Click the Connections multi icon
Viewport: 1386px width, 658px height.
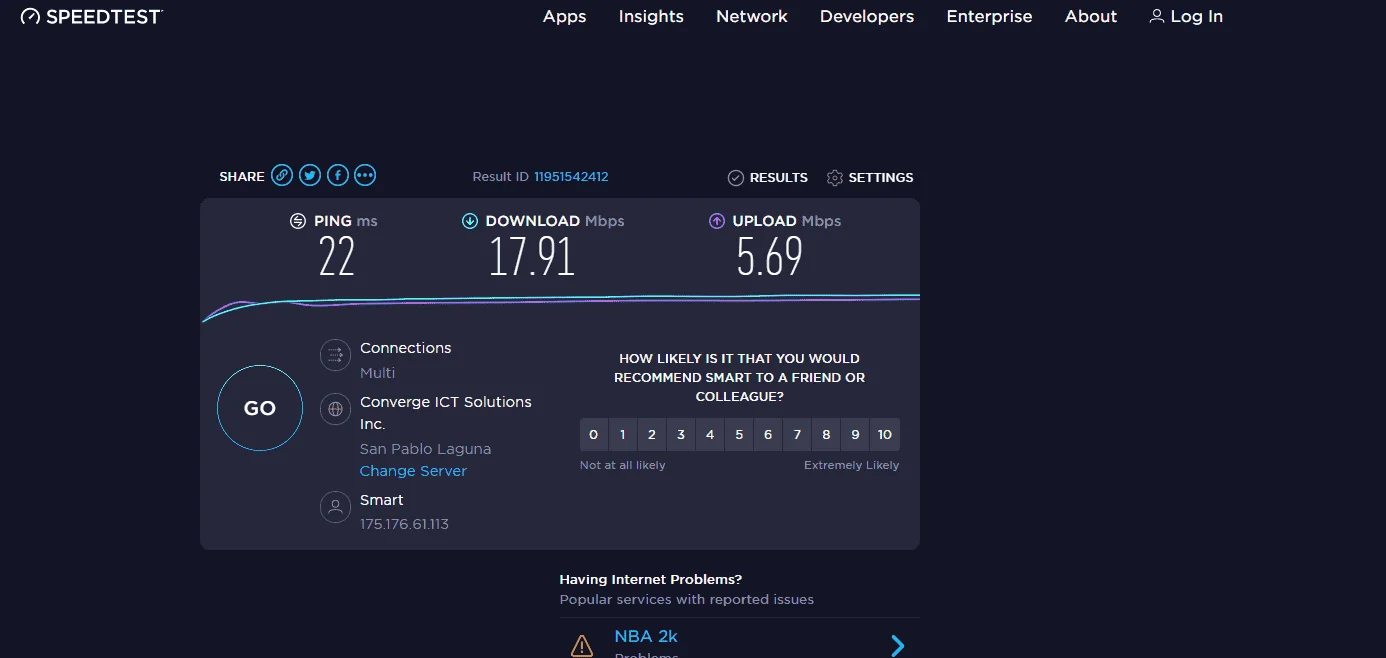(335, 355)
